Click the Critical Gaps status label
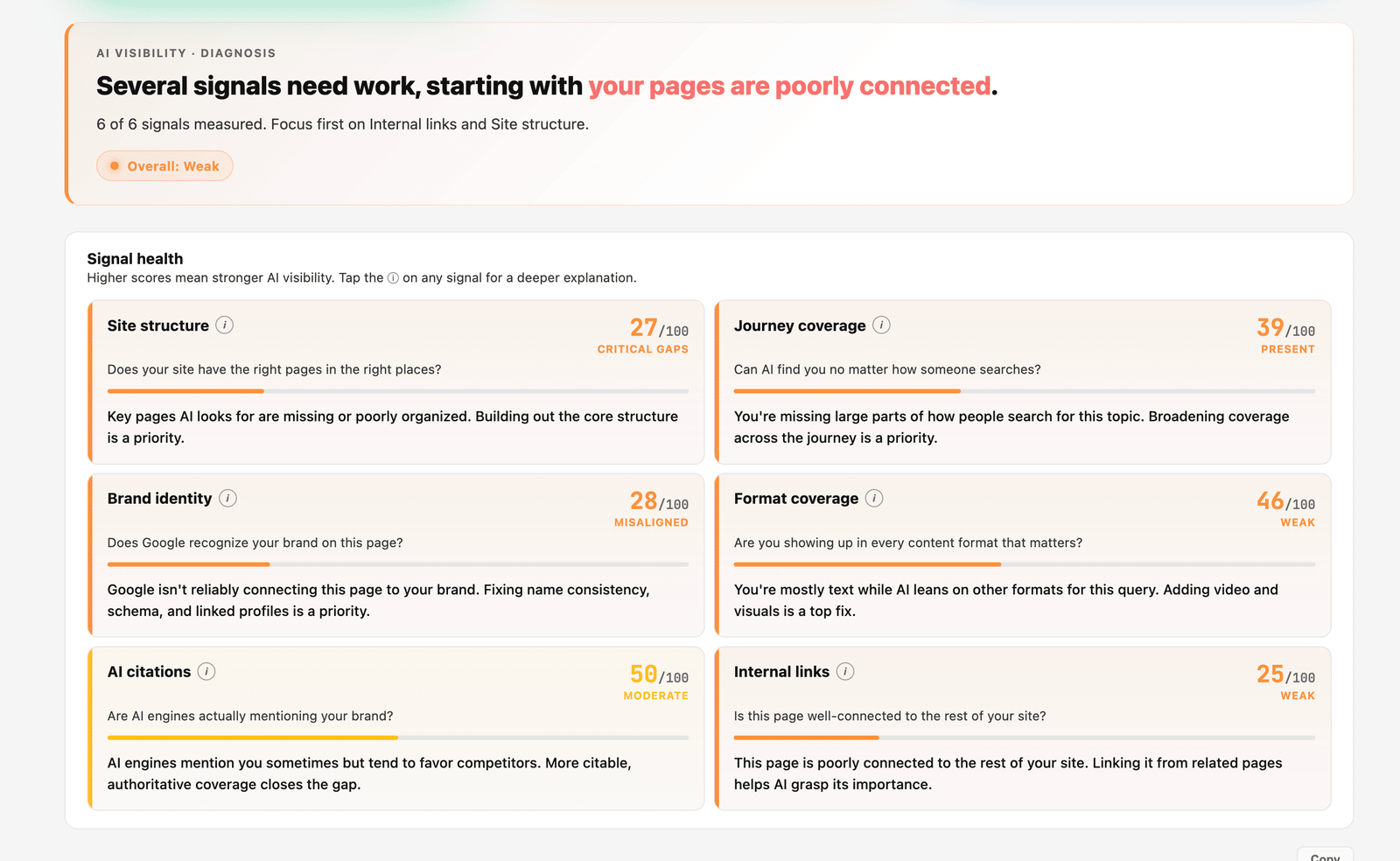Screen dimensions: 1400x861 coord(643,349)
